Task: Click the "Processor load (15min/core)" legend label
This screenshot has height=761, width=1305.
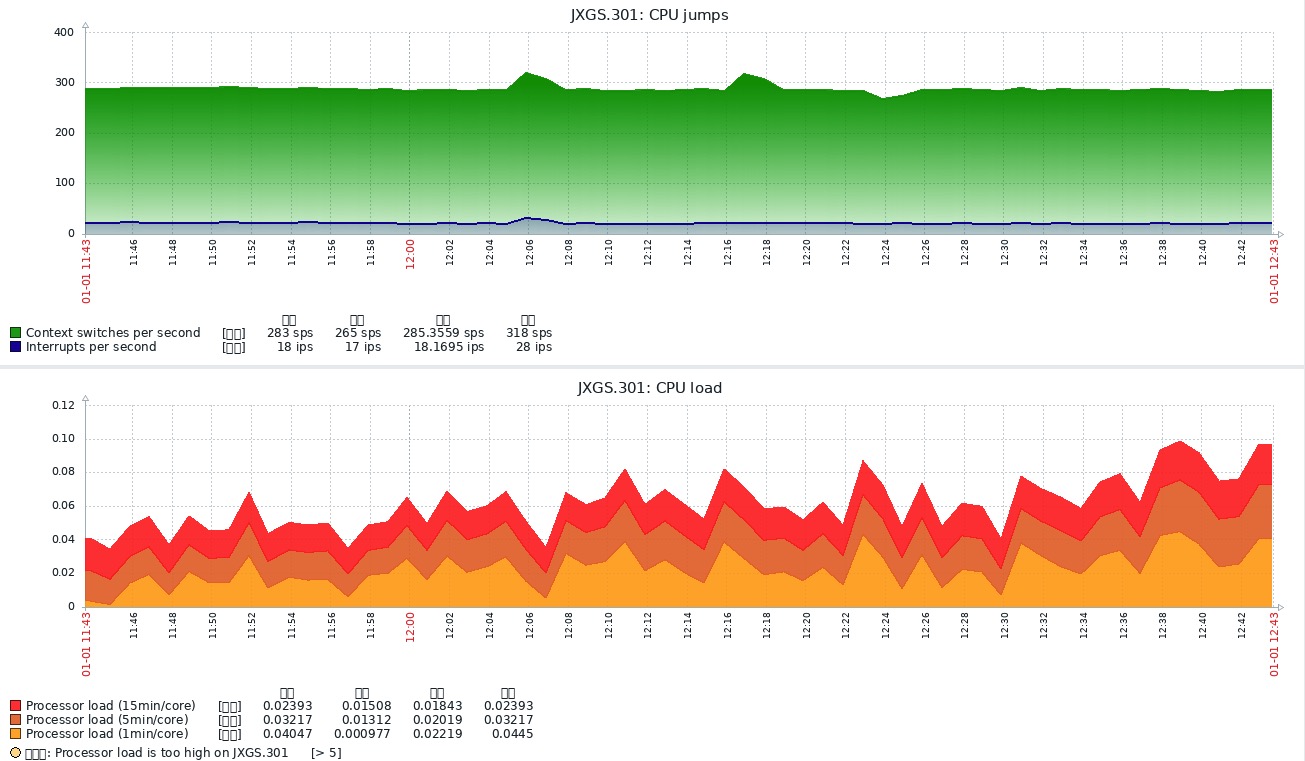Action: [110, 706]
